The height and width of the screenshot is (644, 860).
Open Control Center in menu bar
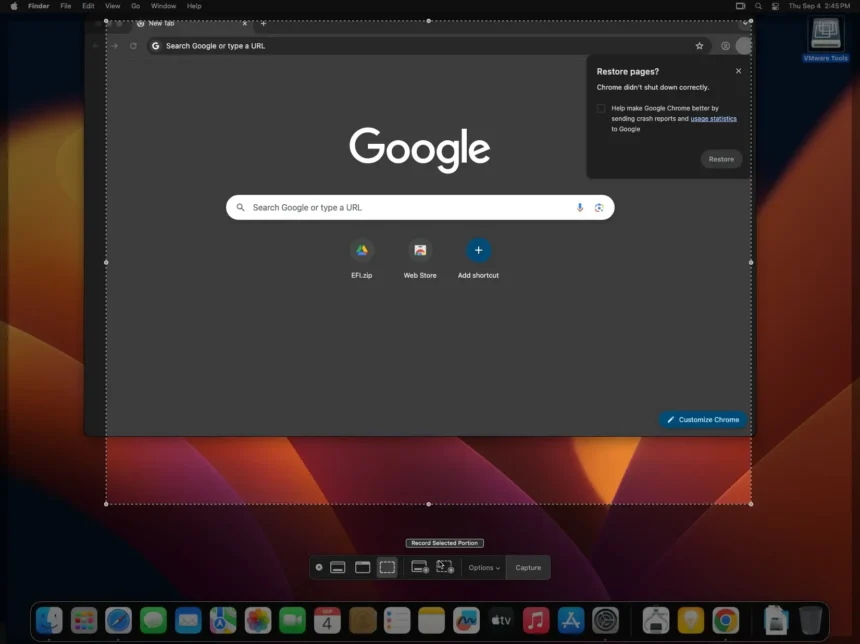tap(775, 6)
